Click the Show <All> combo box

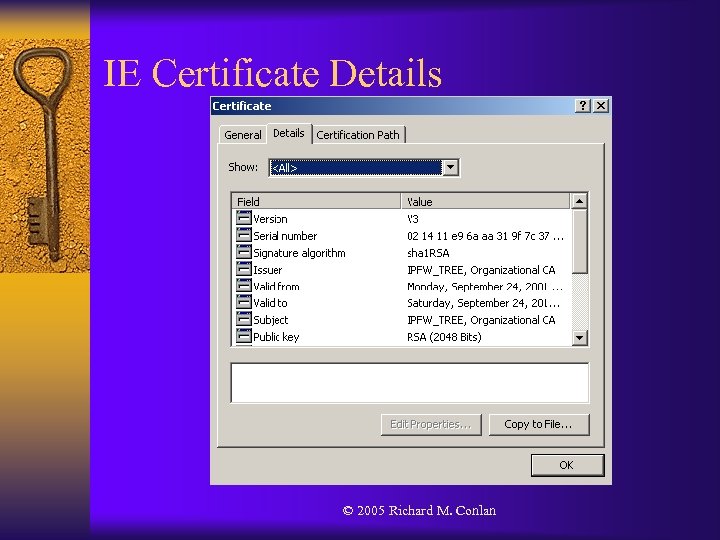(x=364, y=168)
